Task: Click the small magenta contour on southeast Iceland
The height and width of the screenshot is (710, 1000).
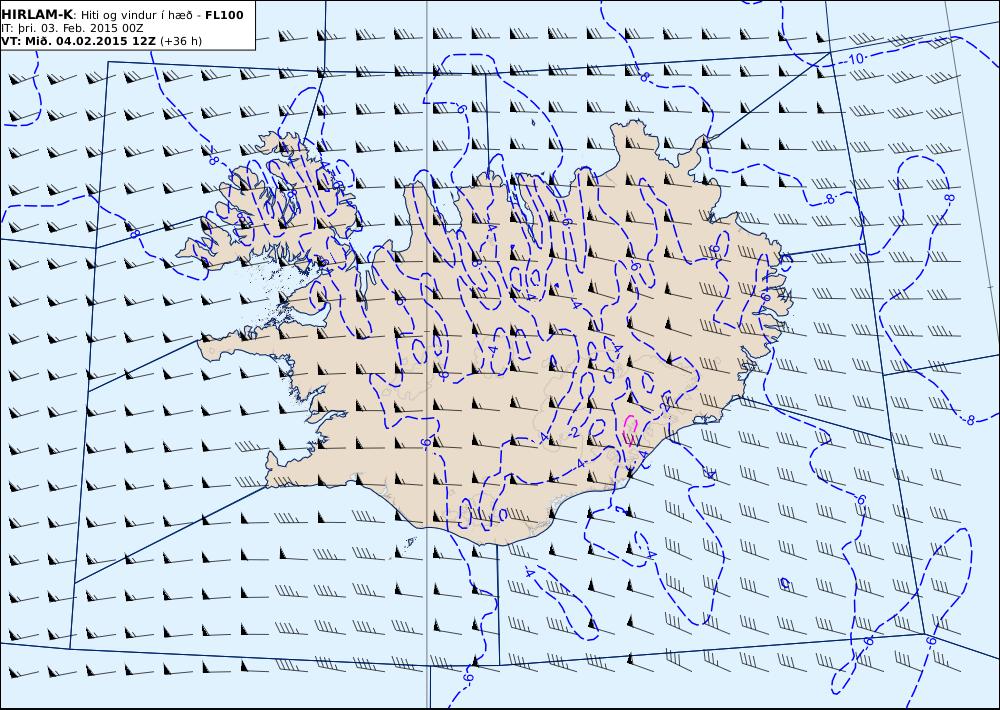Action: pos(630,430)
